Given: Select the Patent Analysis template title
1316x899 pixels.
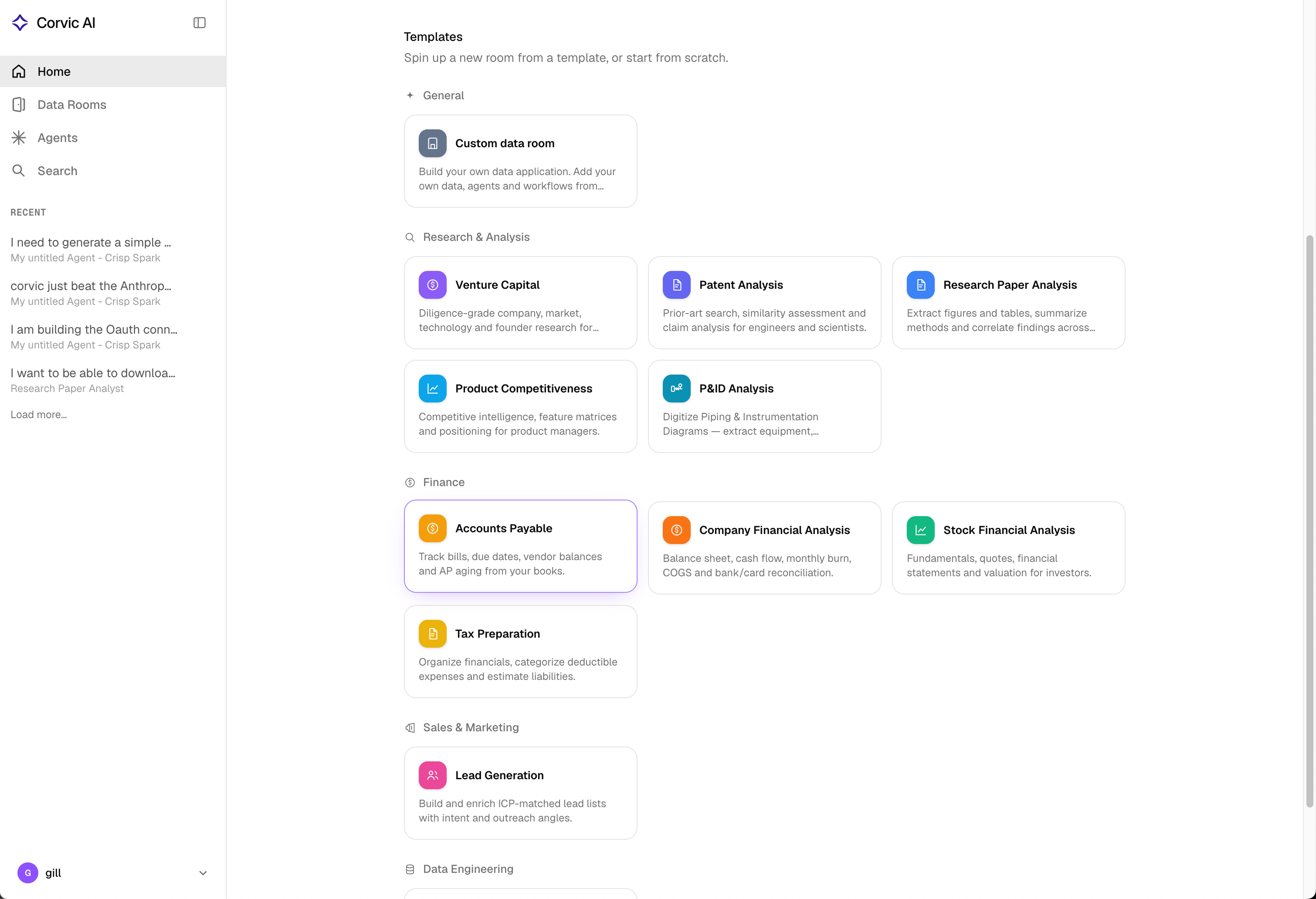Looking at the screenshot, I should pyautogui.click(x=741, y=285).
